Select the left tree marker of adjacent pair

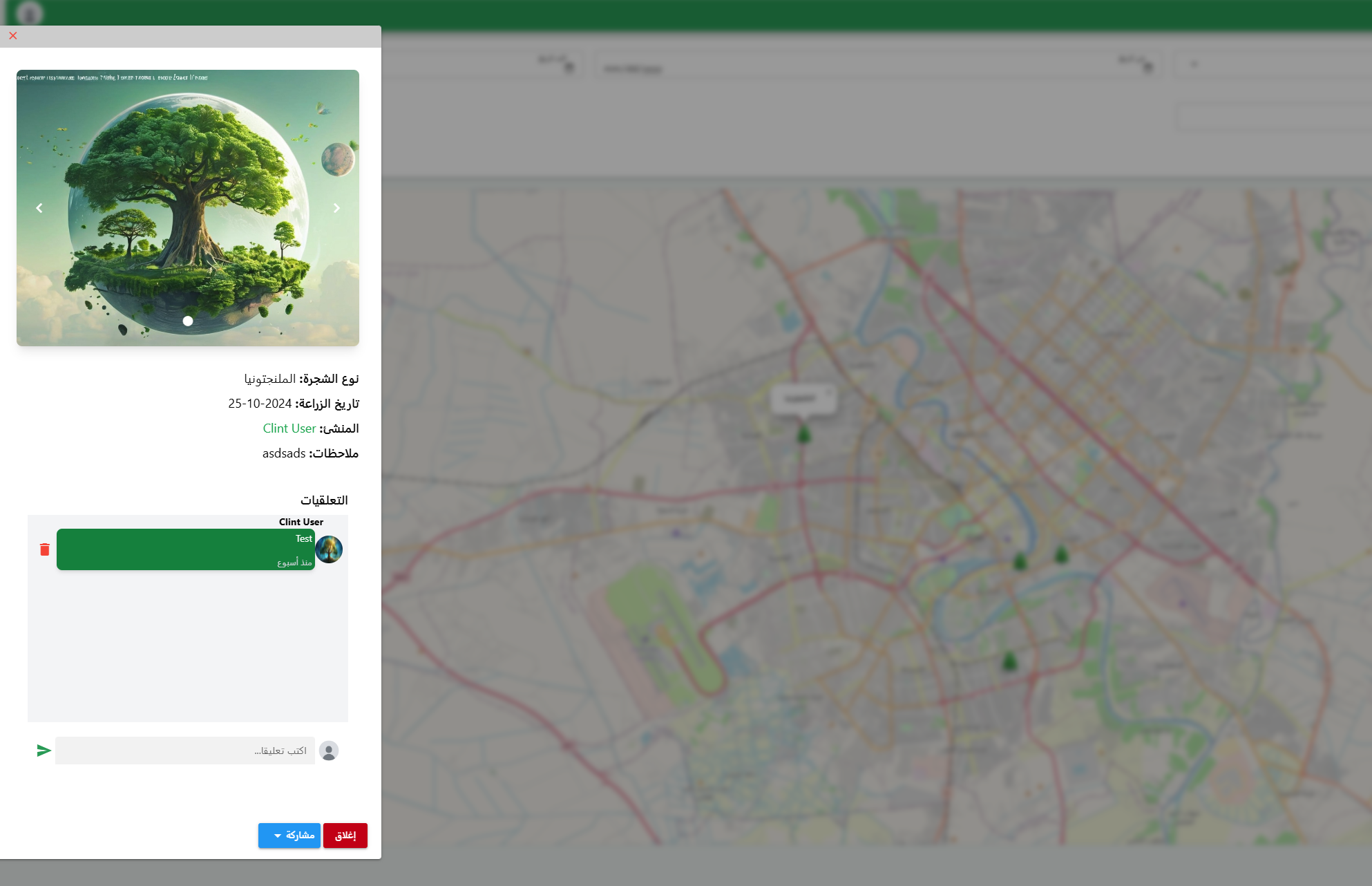(1020, 561)
